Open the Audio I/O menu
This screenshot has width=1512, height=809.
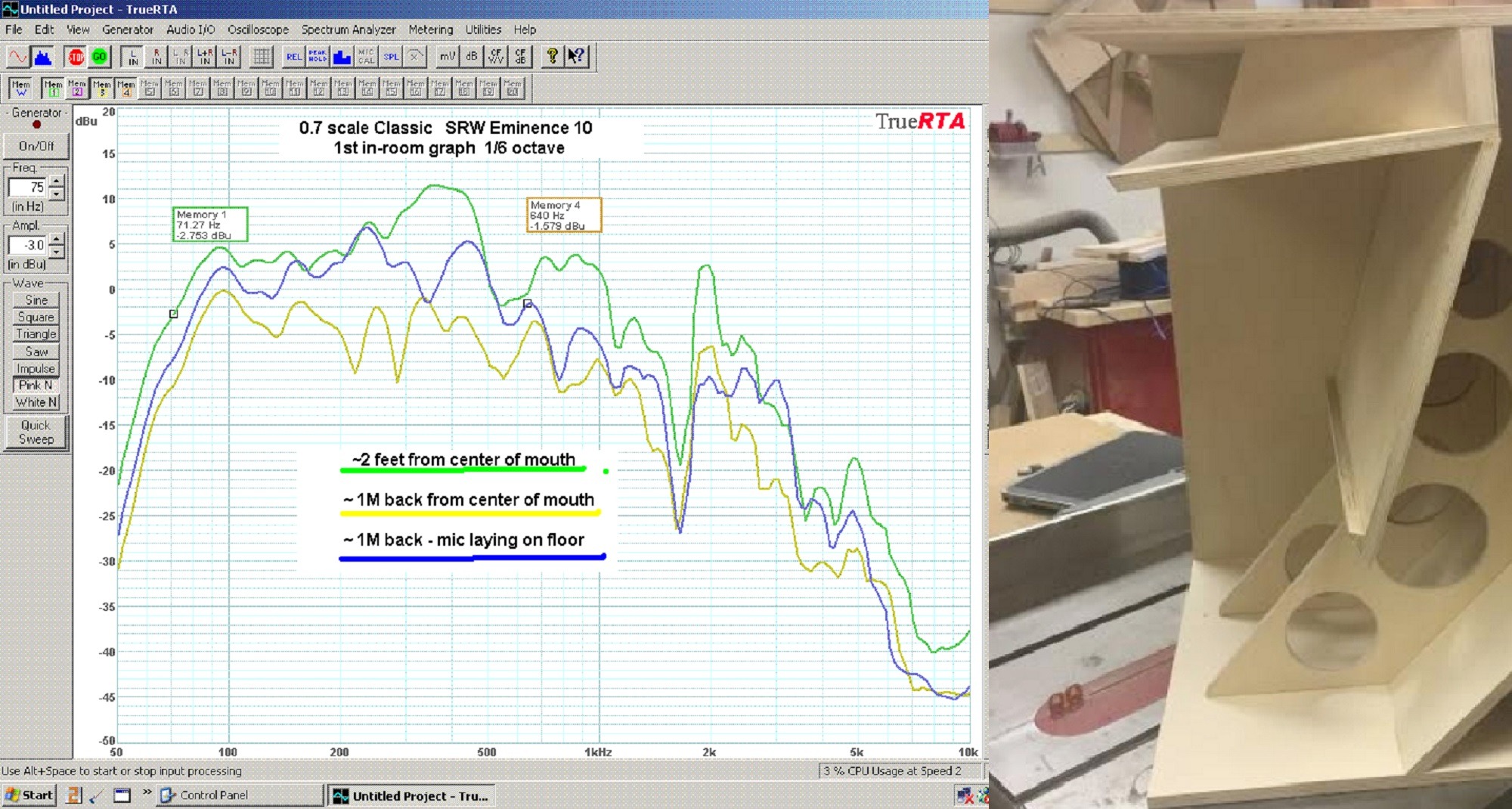coord(191,29)
